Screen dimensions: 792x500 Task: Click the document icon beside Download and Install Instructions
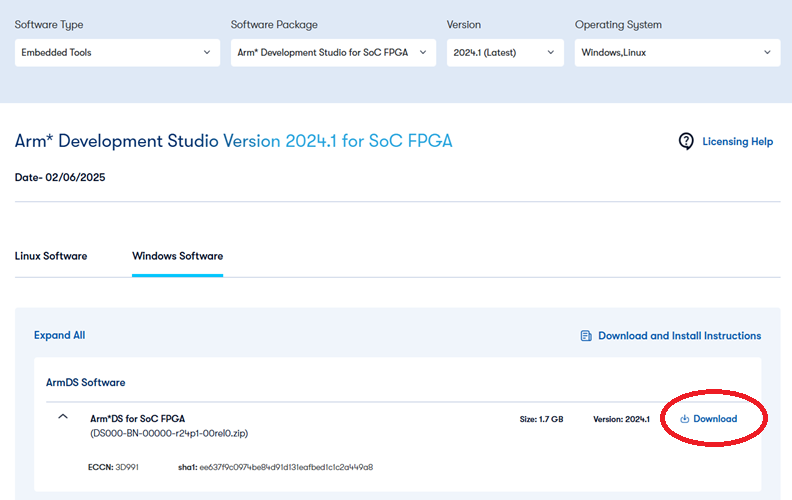coord(586,336)
